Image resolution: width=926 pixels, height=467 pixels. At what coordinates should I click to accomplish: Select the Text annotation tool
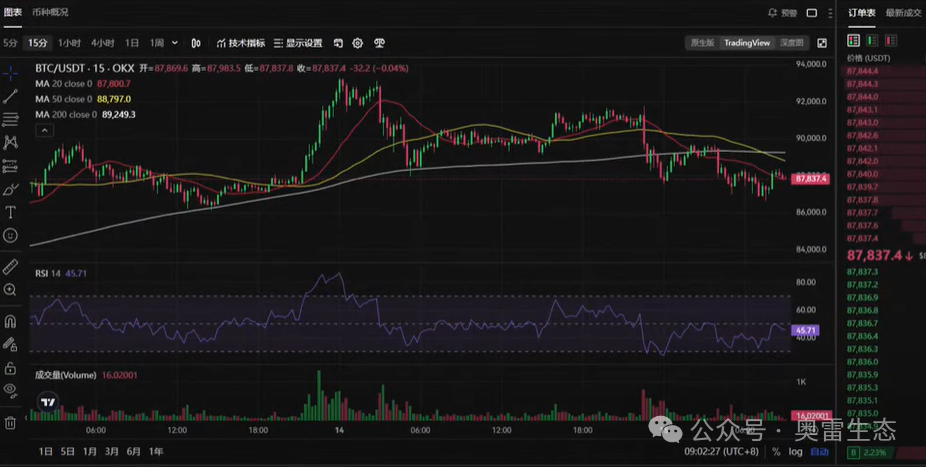point(10,213)
